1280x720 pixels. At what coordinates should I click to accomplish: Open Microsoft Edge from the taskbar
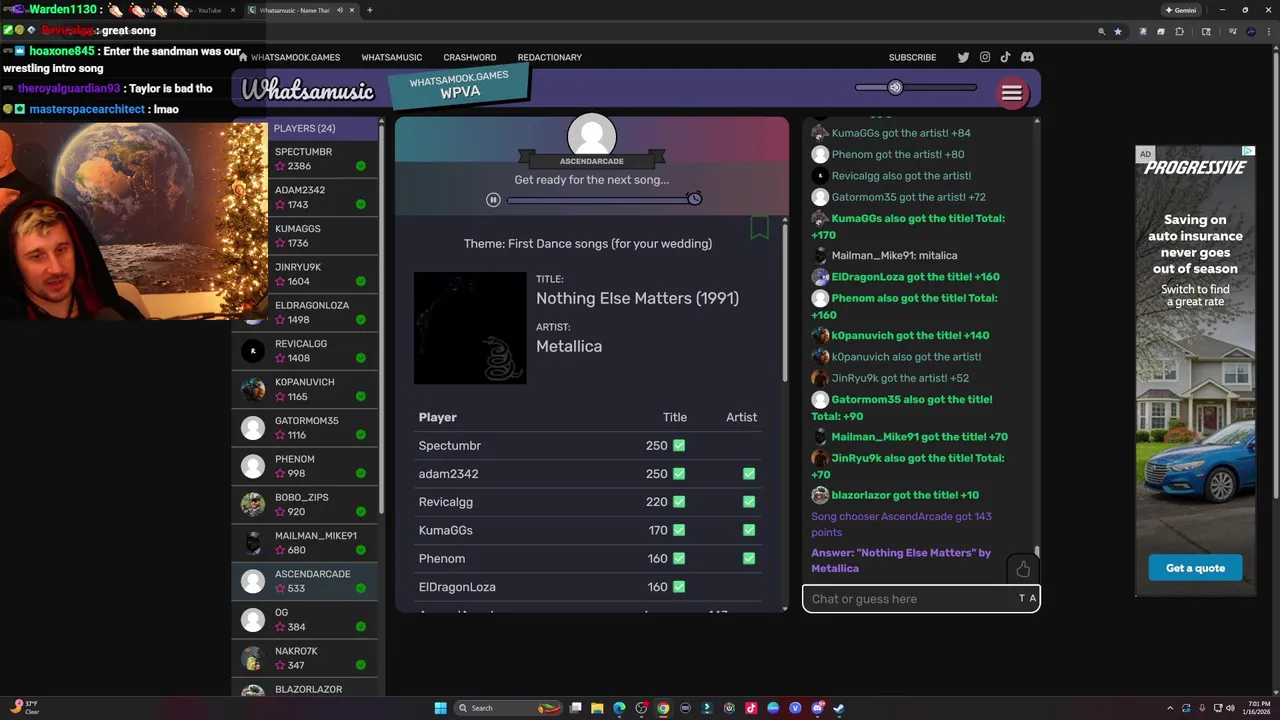pyautogui.click(x=619, y=708)
